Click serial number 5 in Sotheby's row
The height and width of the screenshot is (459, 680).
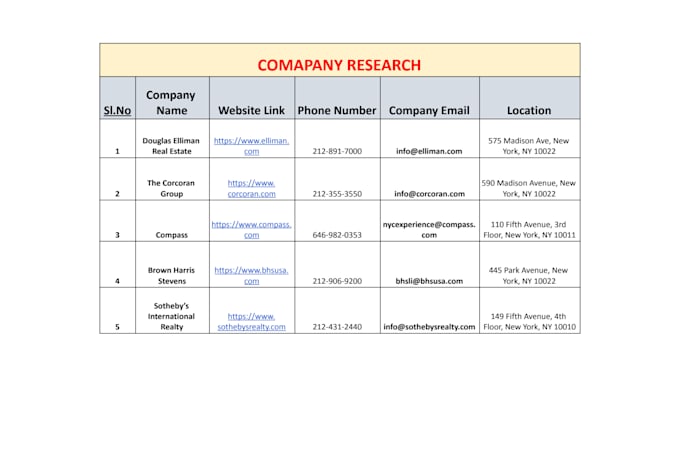point(118,311)
